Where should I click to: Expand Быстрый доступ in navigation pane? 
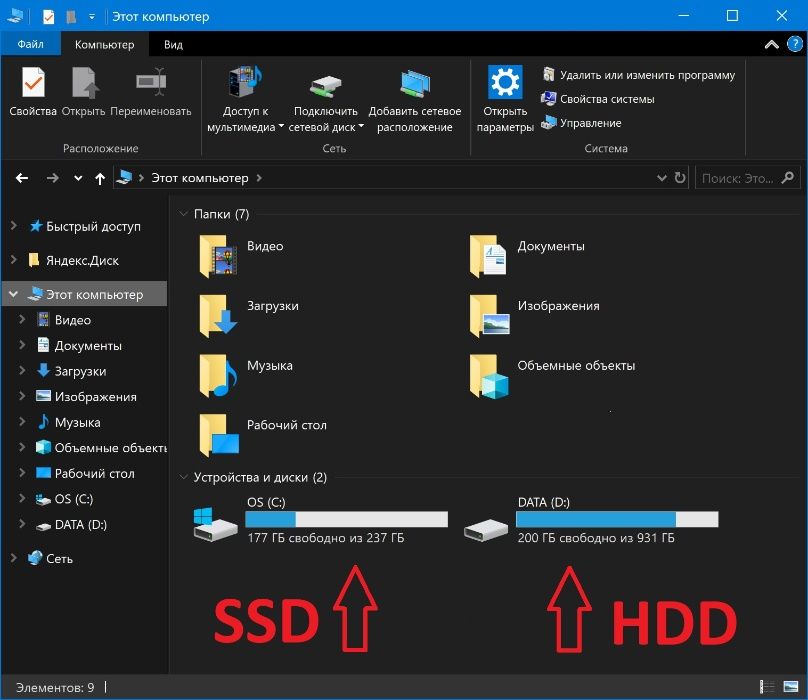pos(14,226)
